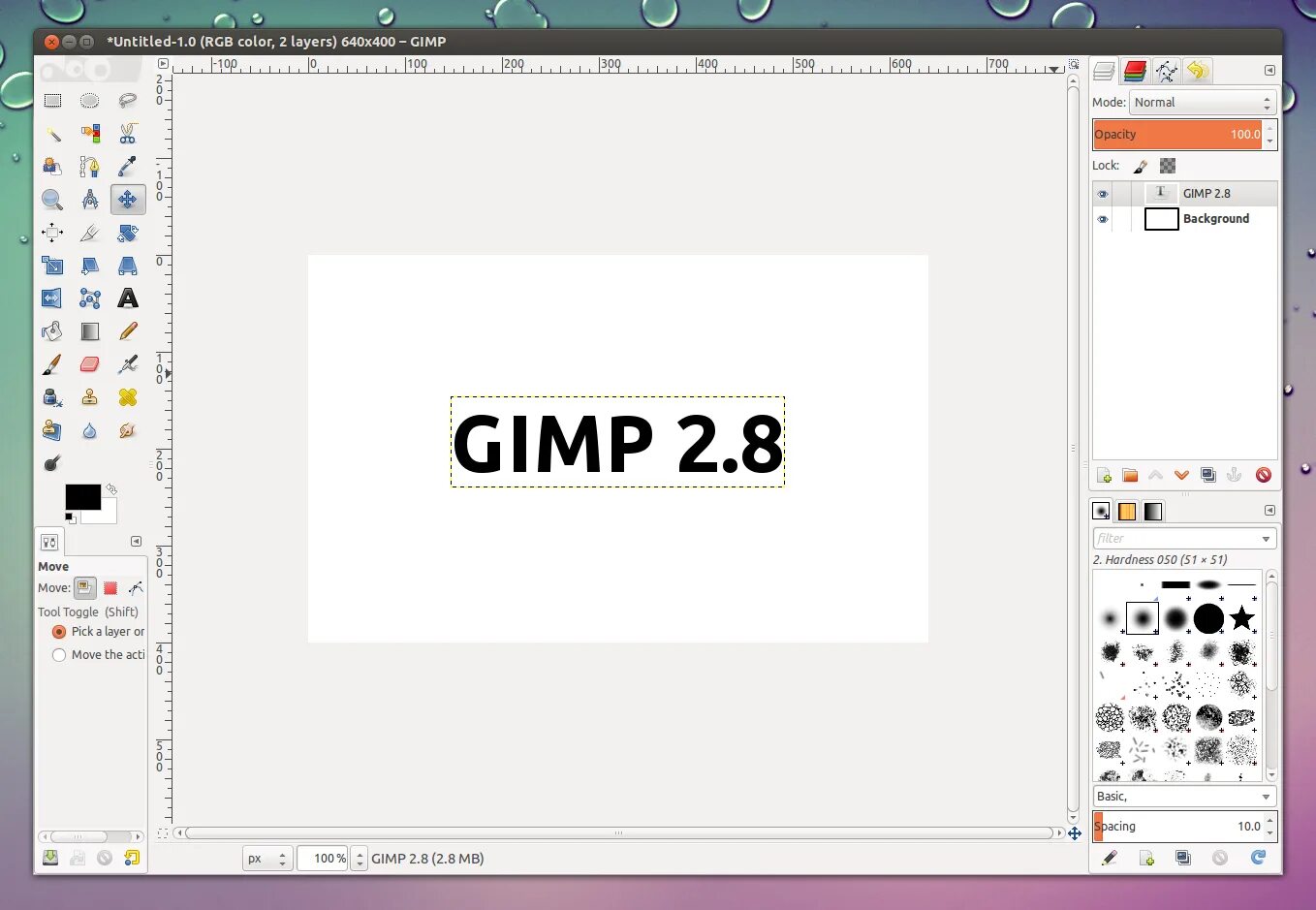Open the Basic brush tag dropdown

(x=1184, y=797)
